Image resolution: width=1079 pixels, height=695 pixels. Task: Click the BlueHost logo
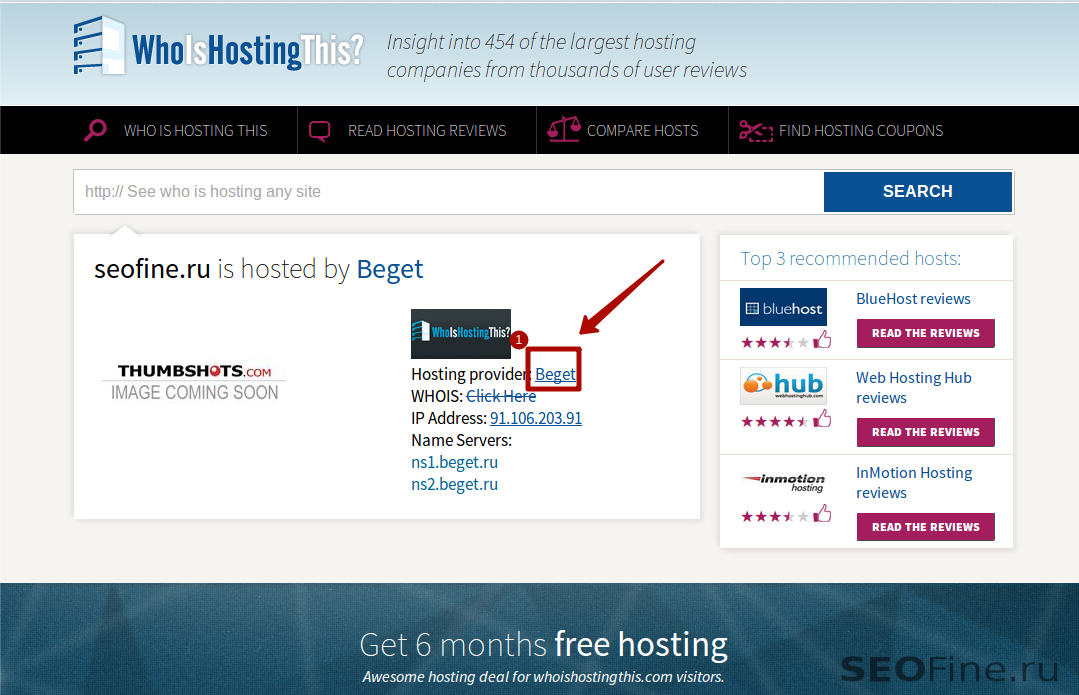pyautogui.click(x=783, y=307)
